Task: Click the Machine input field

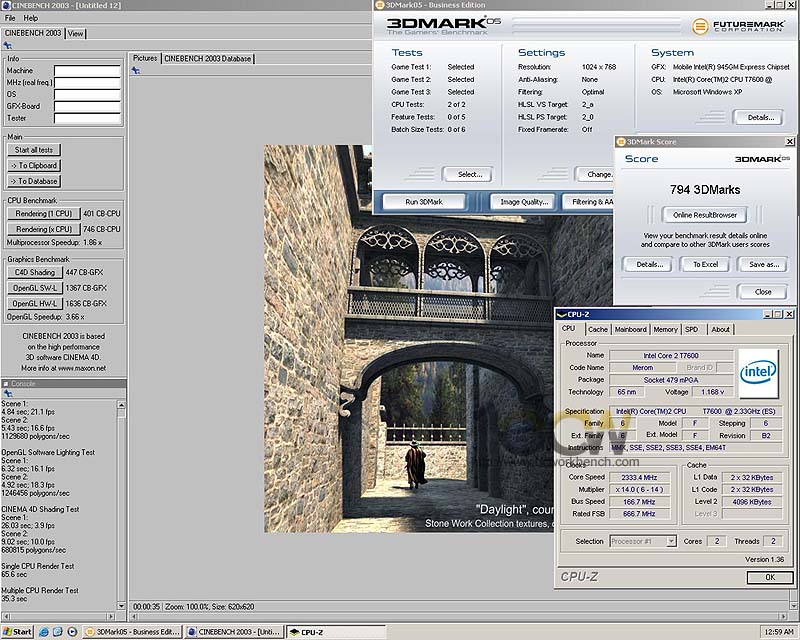Action: pos(87,70)
